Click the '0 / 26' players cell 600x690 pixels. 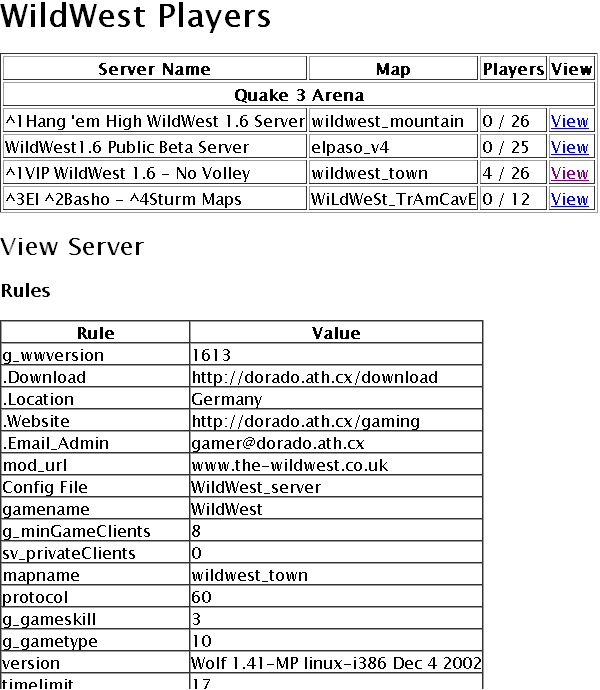point(513,121)
